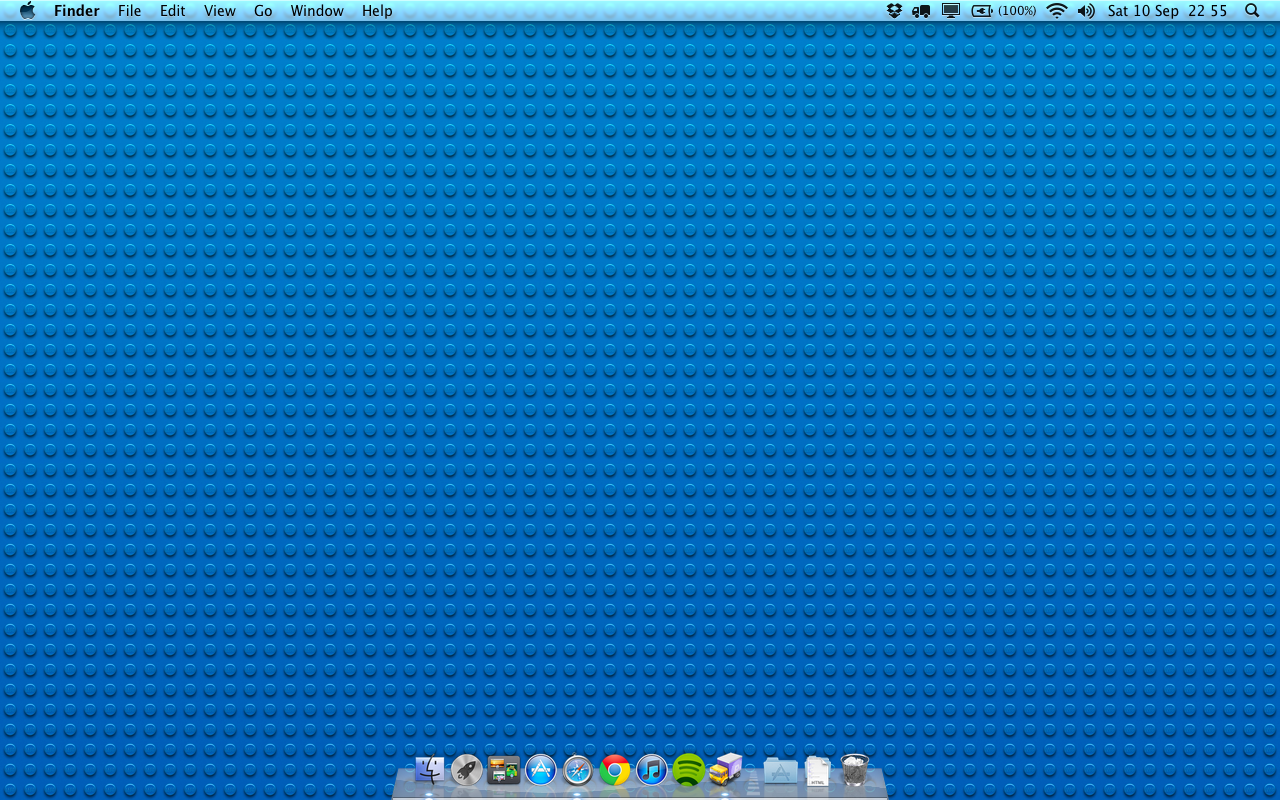
Task: Open the Trash in the Dock
Action: (855, 770)
